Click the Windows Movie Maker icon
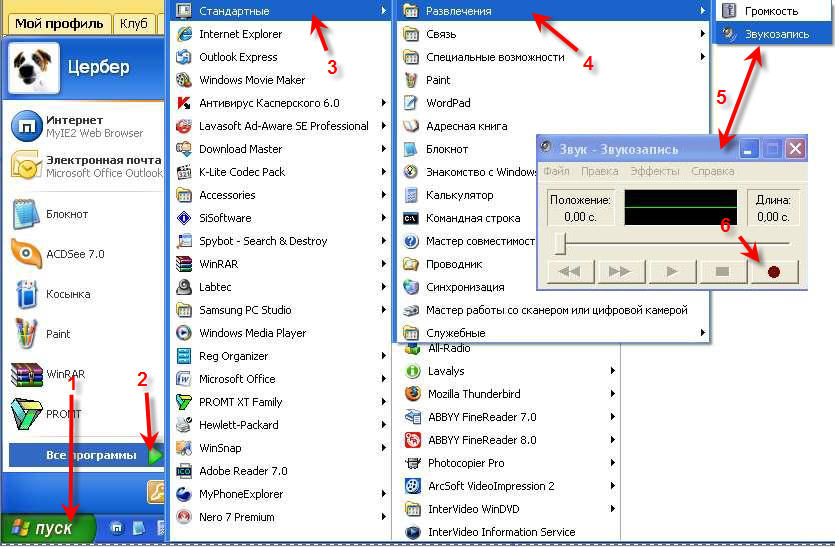This screenshot has width=835, height=547. click(x=184, y=80)
